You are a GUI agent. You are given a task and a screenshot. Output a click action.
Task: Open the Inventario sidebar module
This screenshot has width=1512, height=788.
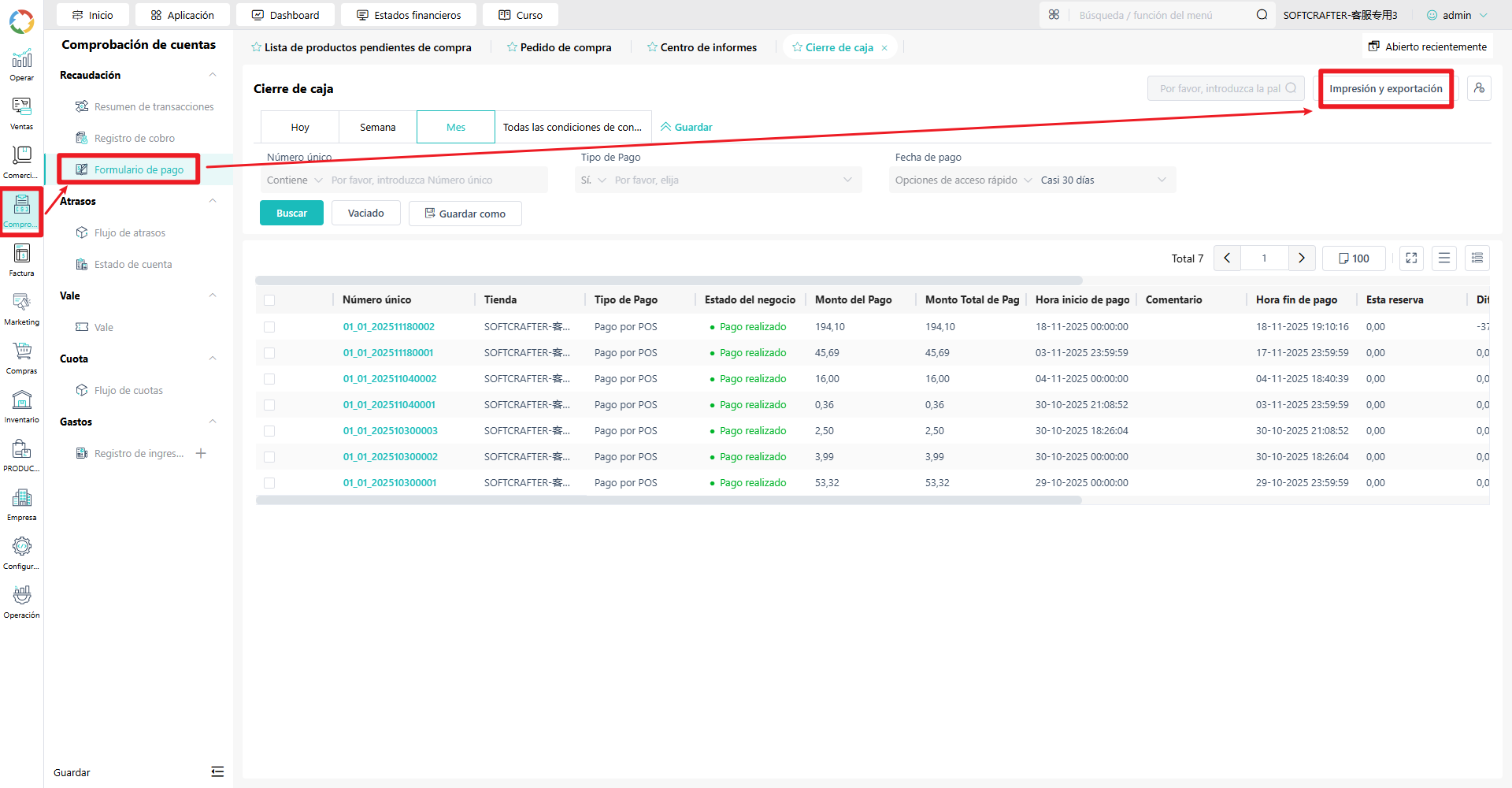tap(21, 407)
